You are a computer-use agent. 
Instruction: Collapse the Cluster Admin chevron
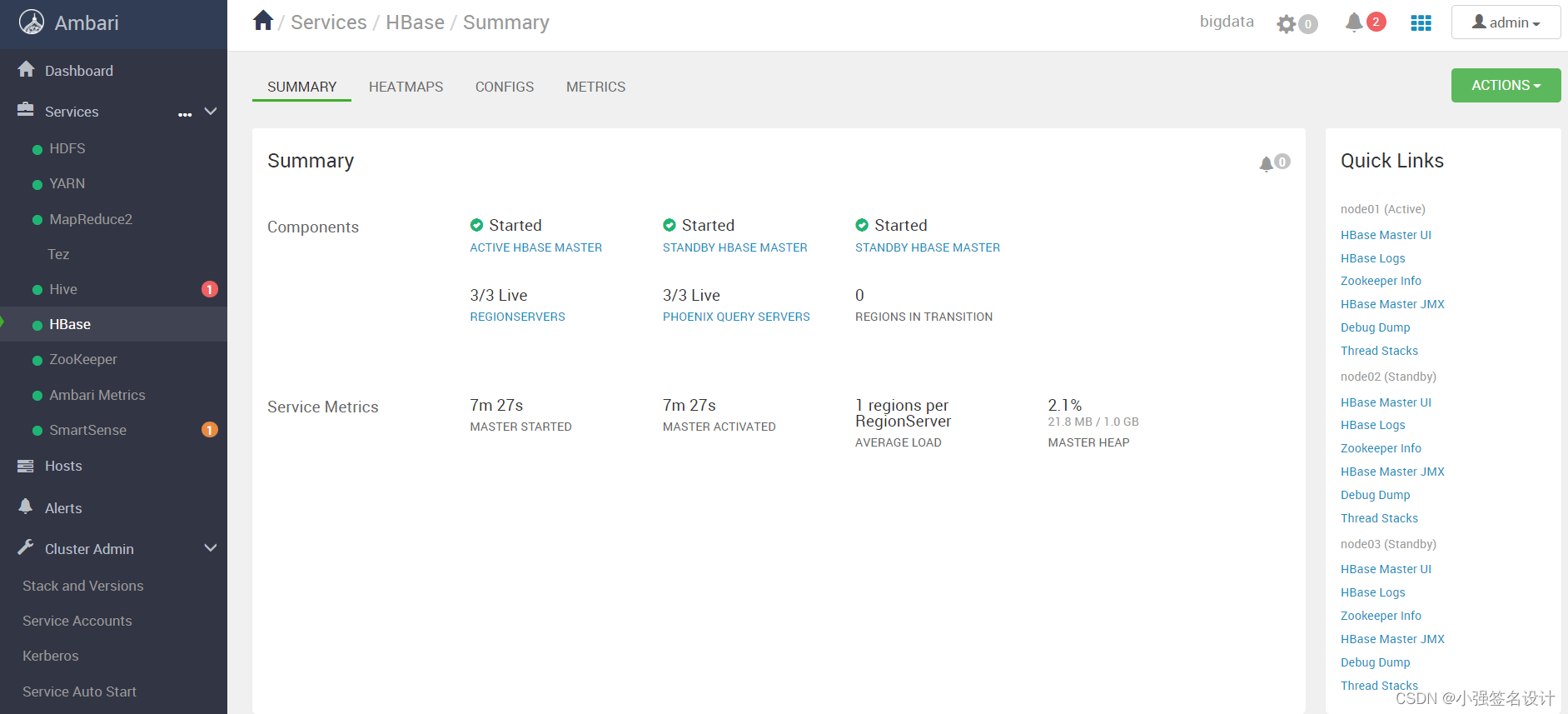(x=211, y=548)
